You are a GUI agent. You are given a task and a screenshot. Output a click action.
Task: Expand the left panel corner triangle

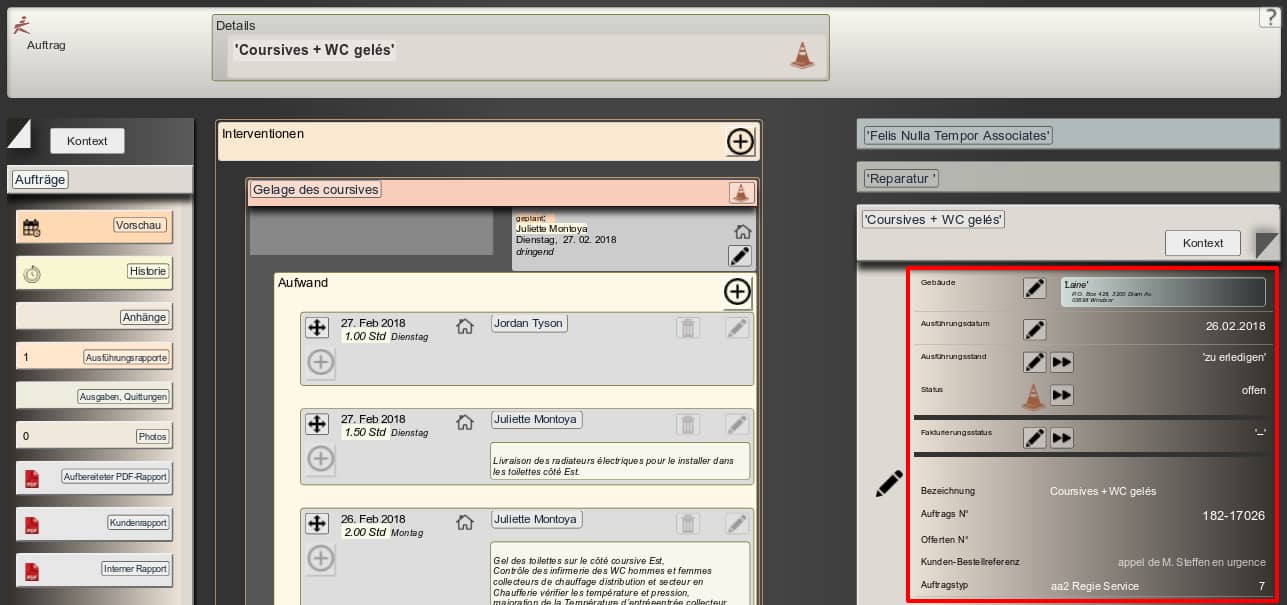point(19,133)
